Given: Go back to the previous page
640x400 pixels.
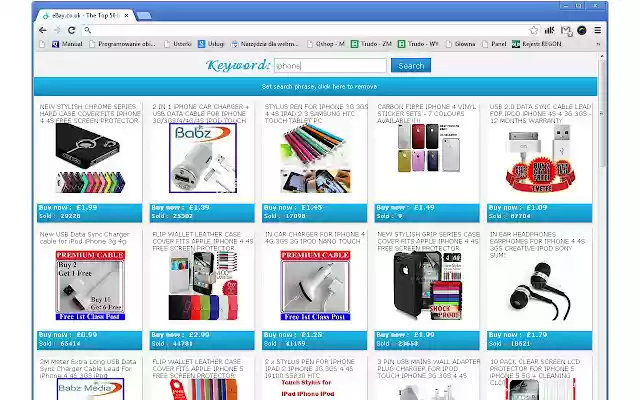Looking at the screenshot, I should click(42, 30).
